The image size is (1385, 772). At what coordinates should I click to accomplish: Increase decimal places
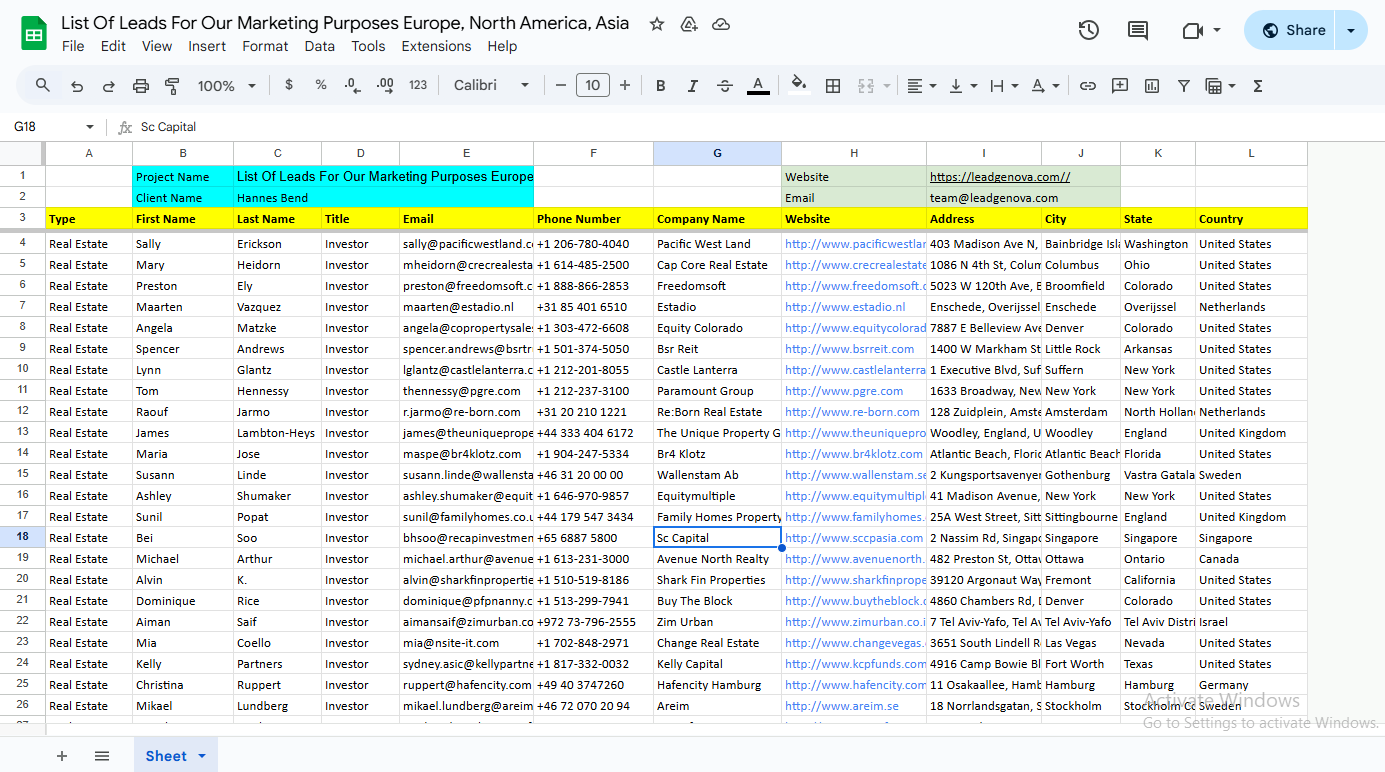click(385, 86)
